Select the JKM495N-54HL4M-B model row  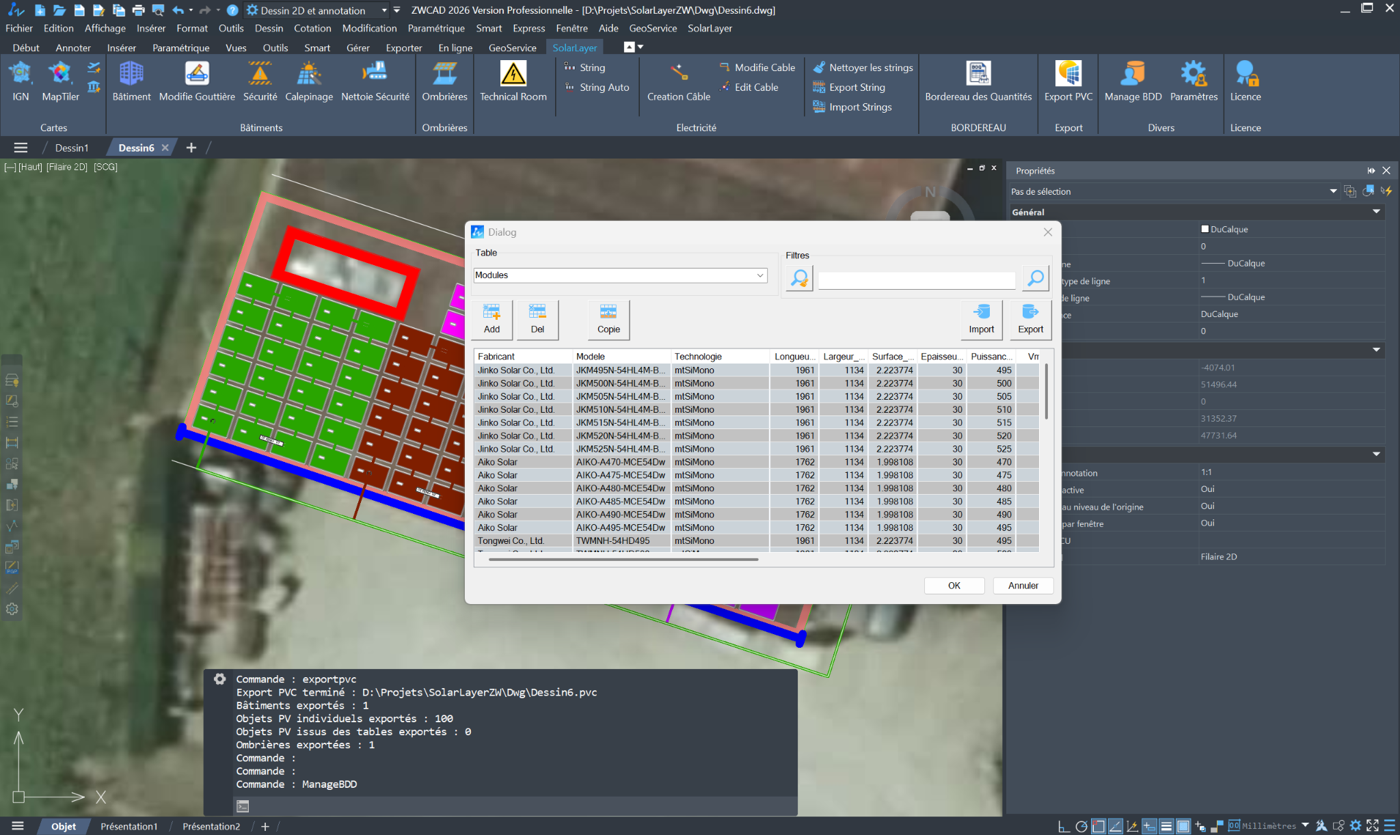click(x=759, y=370)
